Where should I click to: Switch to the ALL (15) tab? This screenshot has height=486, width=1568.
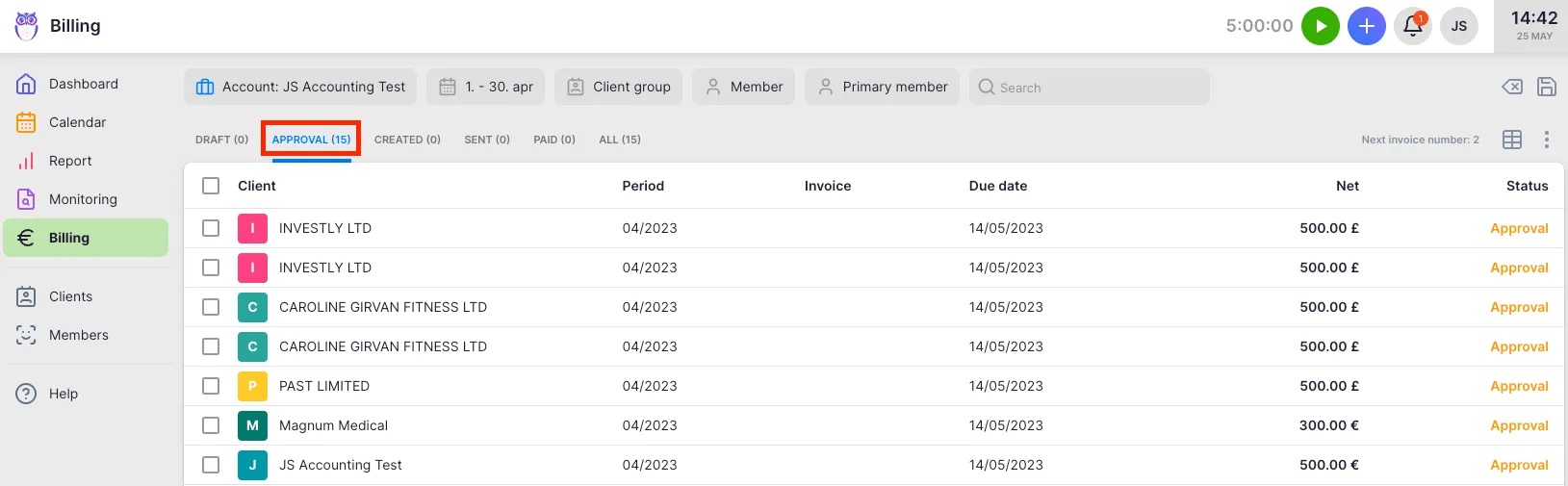point(619,140)
